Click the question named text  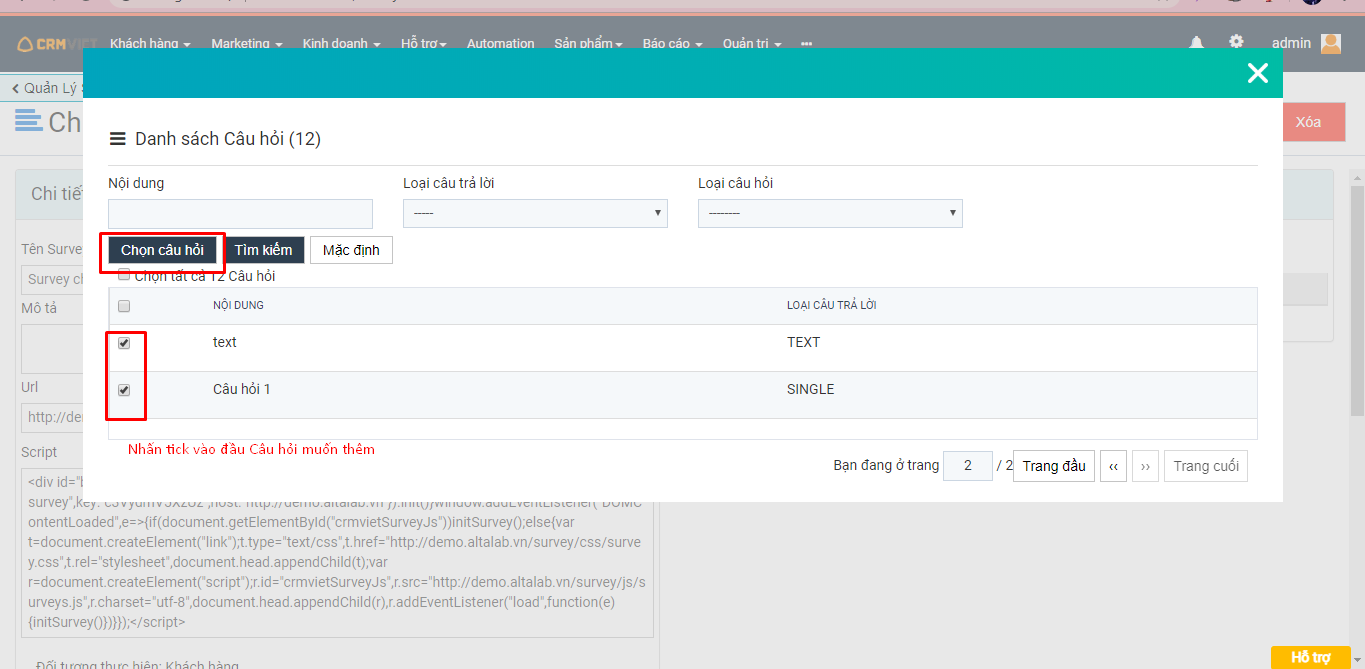[x=225, y=342]
